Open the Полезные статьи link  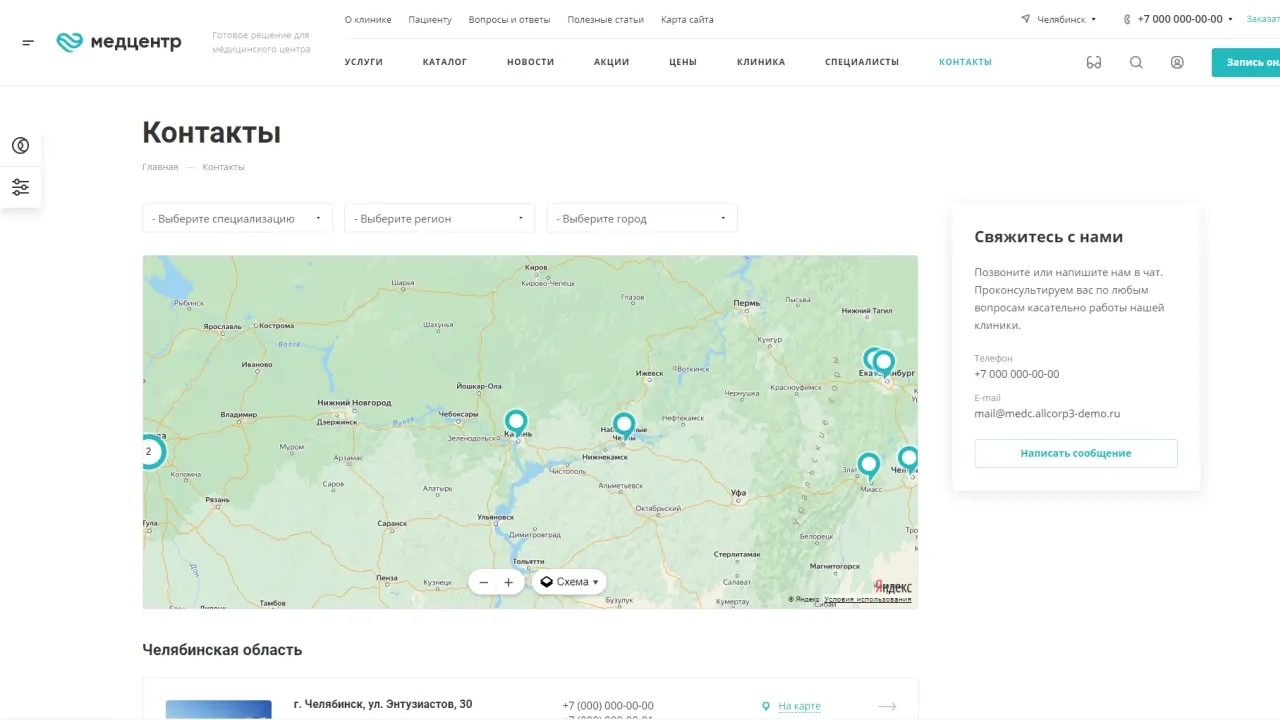(606, 19)
